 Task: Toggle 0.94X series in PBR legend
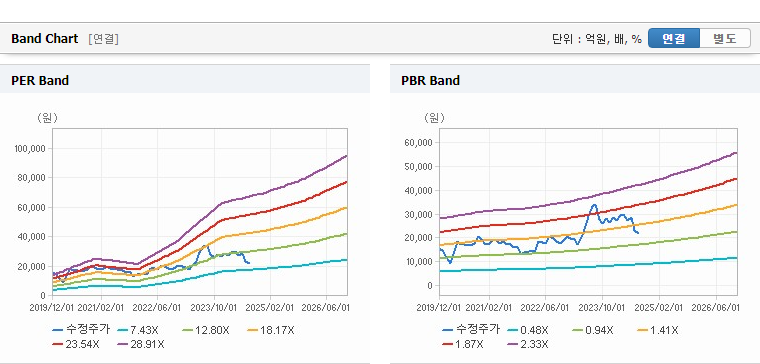593,330
